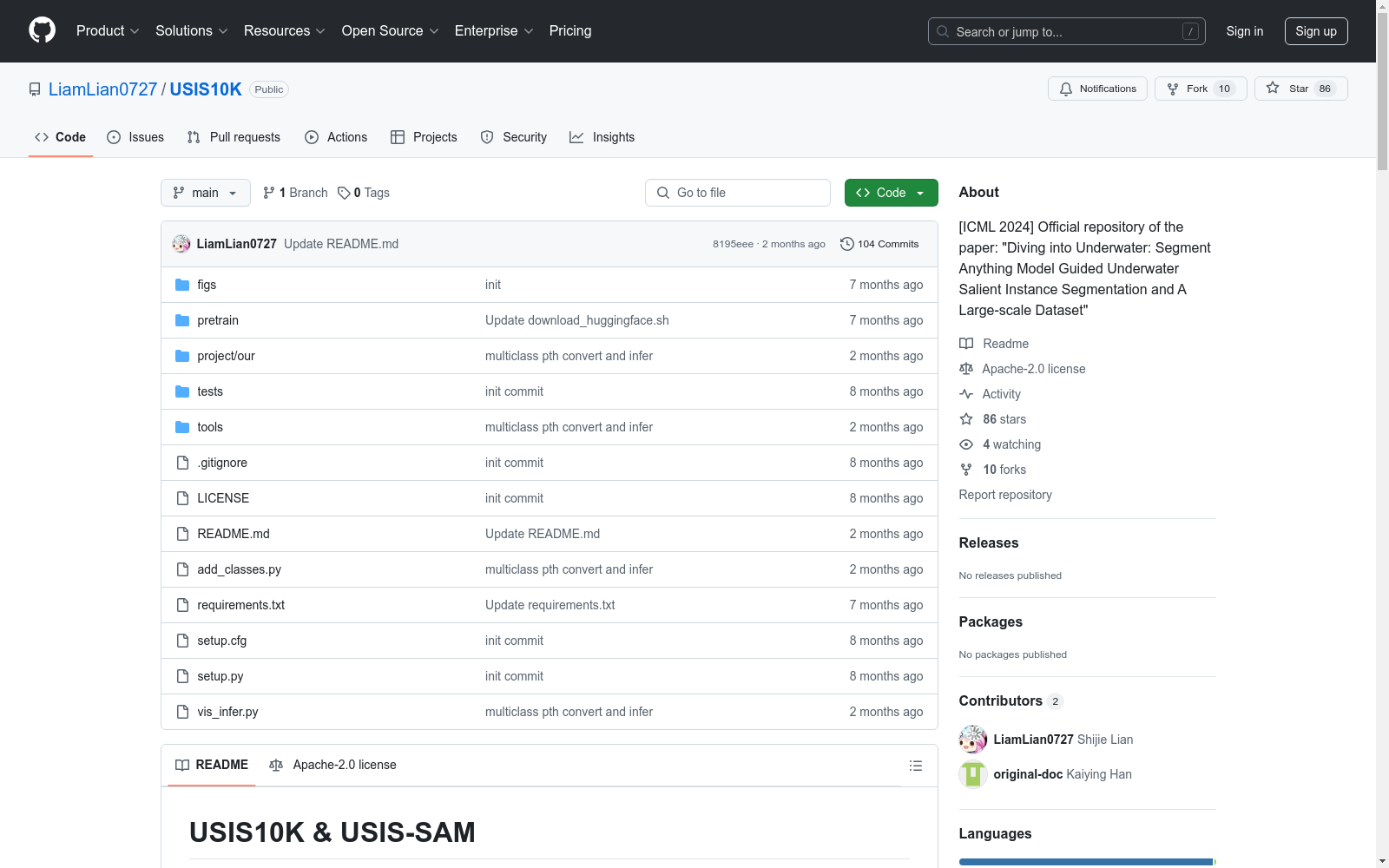This screenshot has width=1389, height=868.
Task: Open LiamLian0727 Shijie Lian contributor avatar
Action: (x=973, y=740)
